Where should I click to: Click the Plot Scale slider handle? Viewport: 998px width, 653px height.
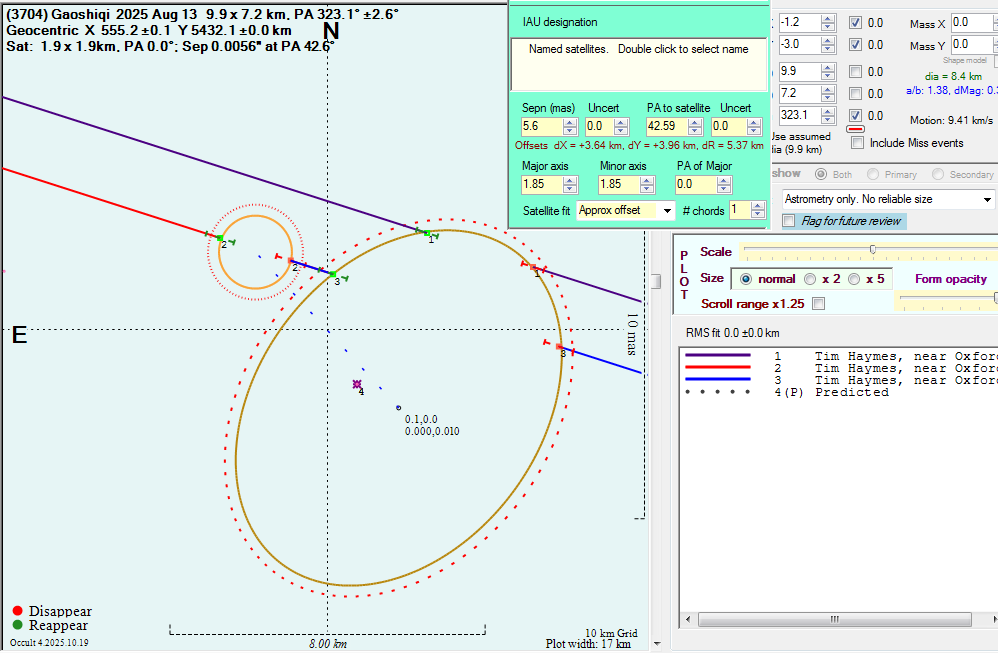pos(873,249)
